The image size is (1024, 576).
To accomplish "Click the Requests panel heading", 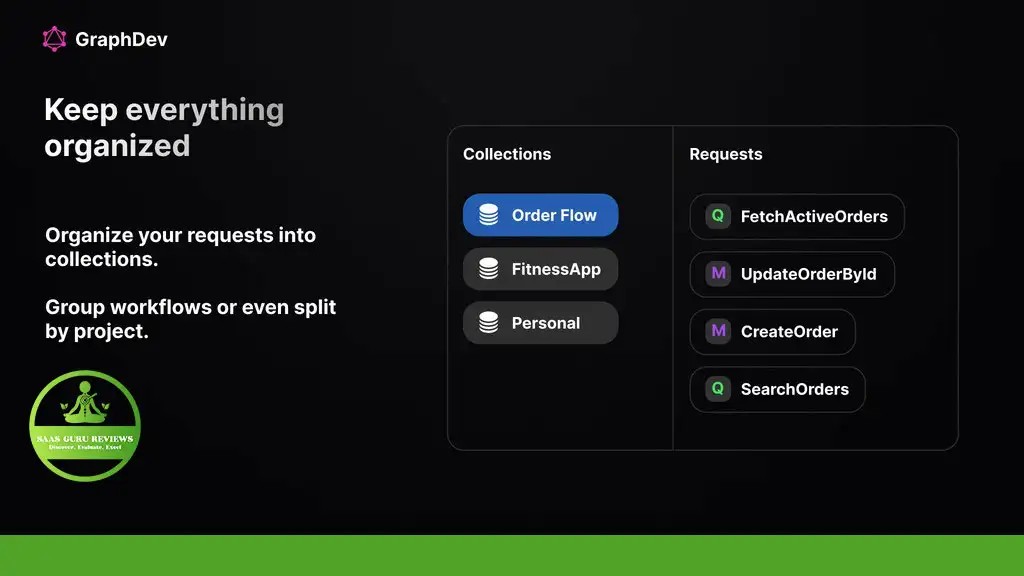I will coord(726,155).
